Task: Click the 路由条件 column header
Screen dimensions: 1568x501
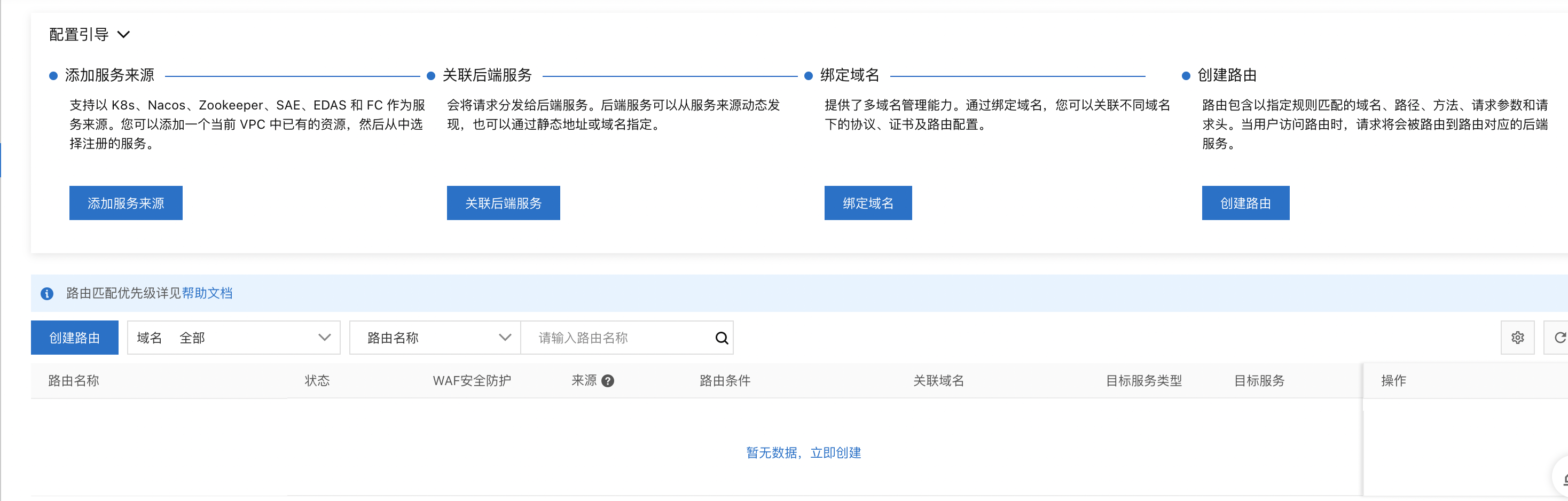Action: point(725,381)
